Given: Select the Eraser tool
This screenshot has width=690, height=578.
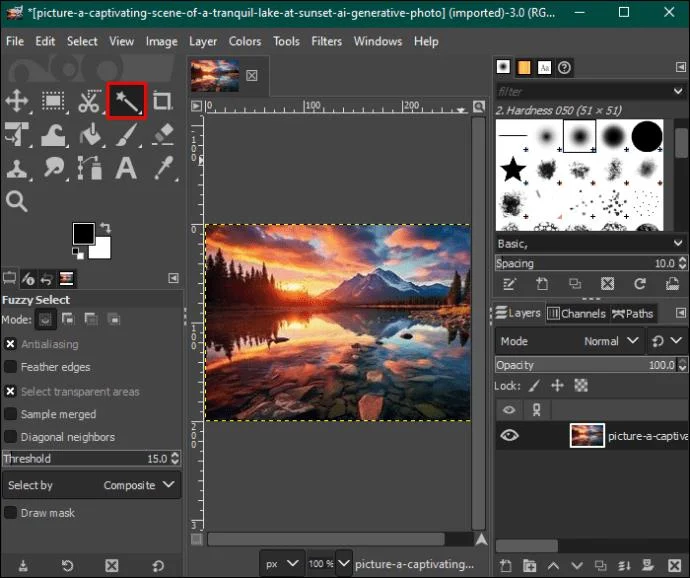Looking at the screenshot, I should pos(163,134).
